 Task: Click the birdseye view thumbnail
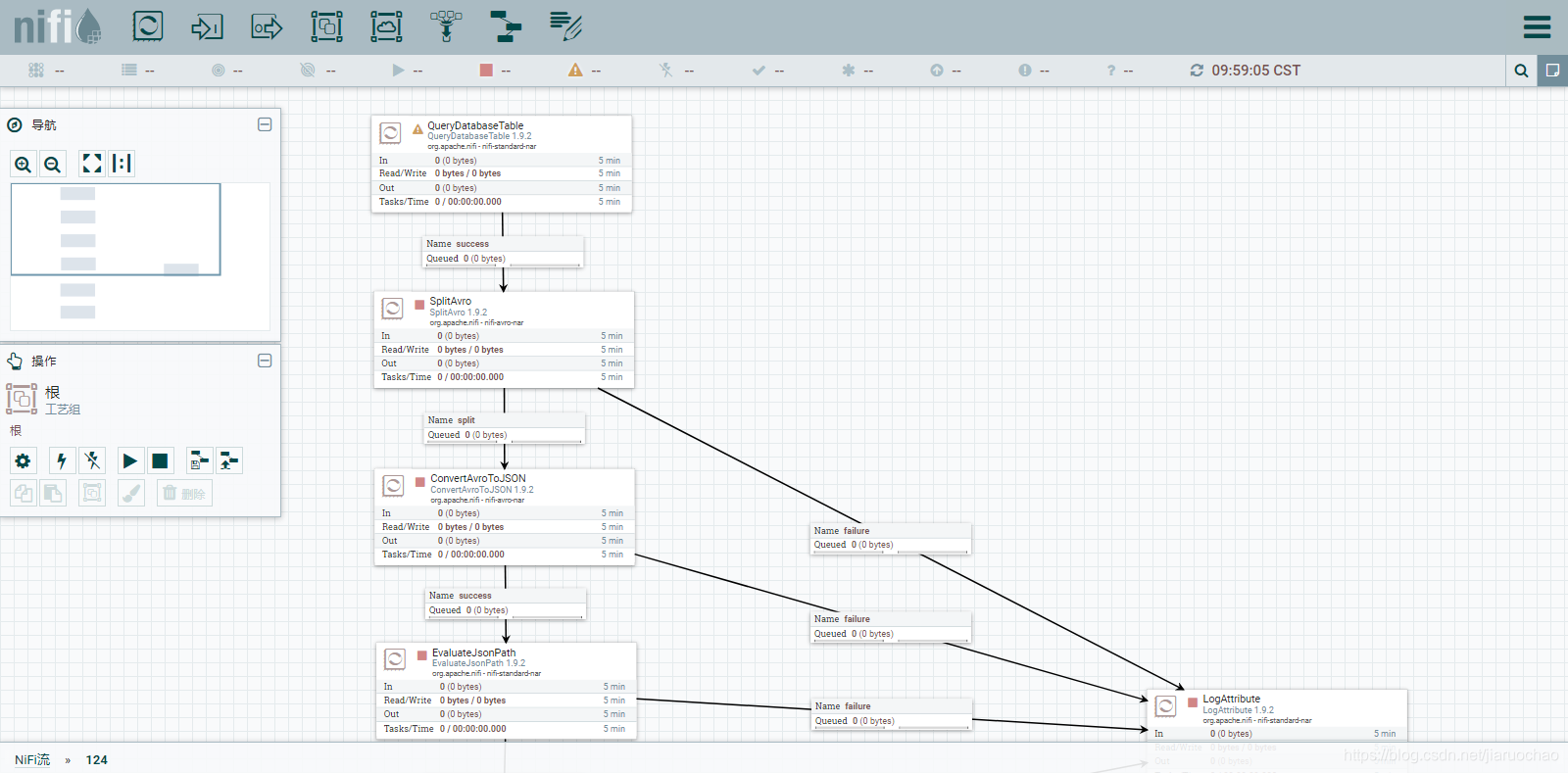click(x=140, y=257)
